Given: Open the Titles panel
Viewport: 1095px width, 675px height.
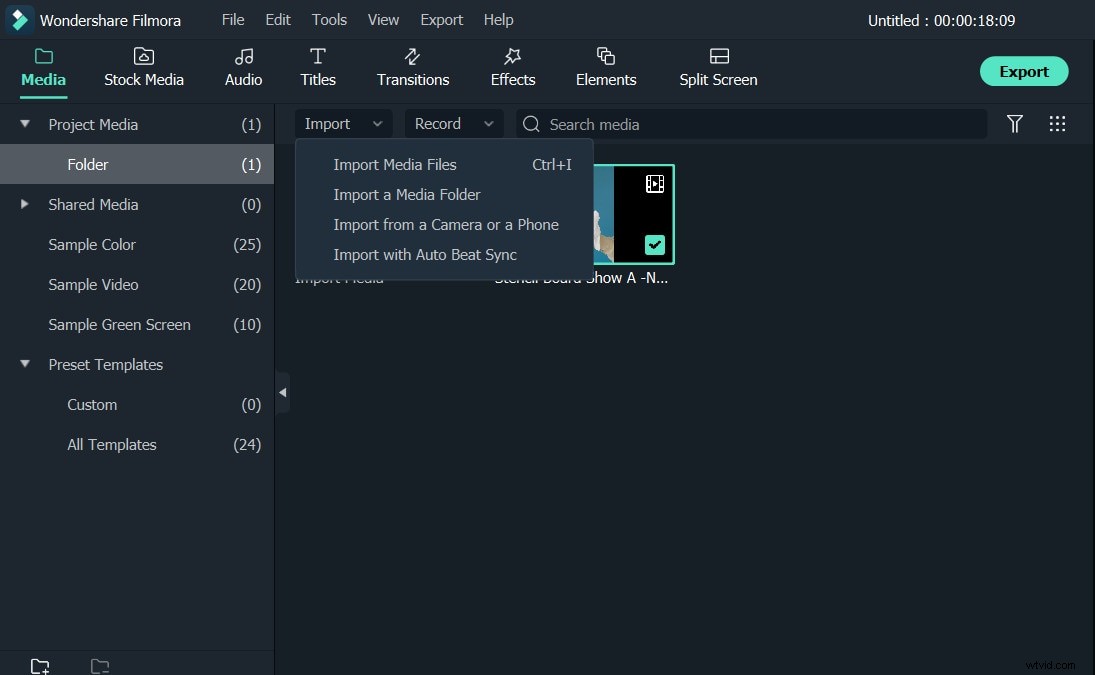Looking at the screenshot, I should tap(317, 67).
